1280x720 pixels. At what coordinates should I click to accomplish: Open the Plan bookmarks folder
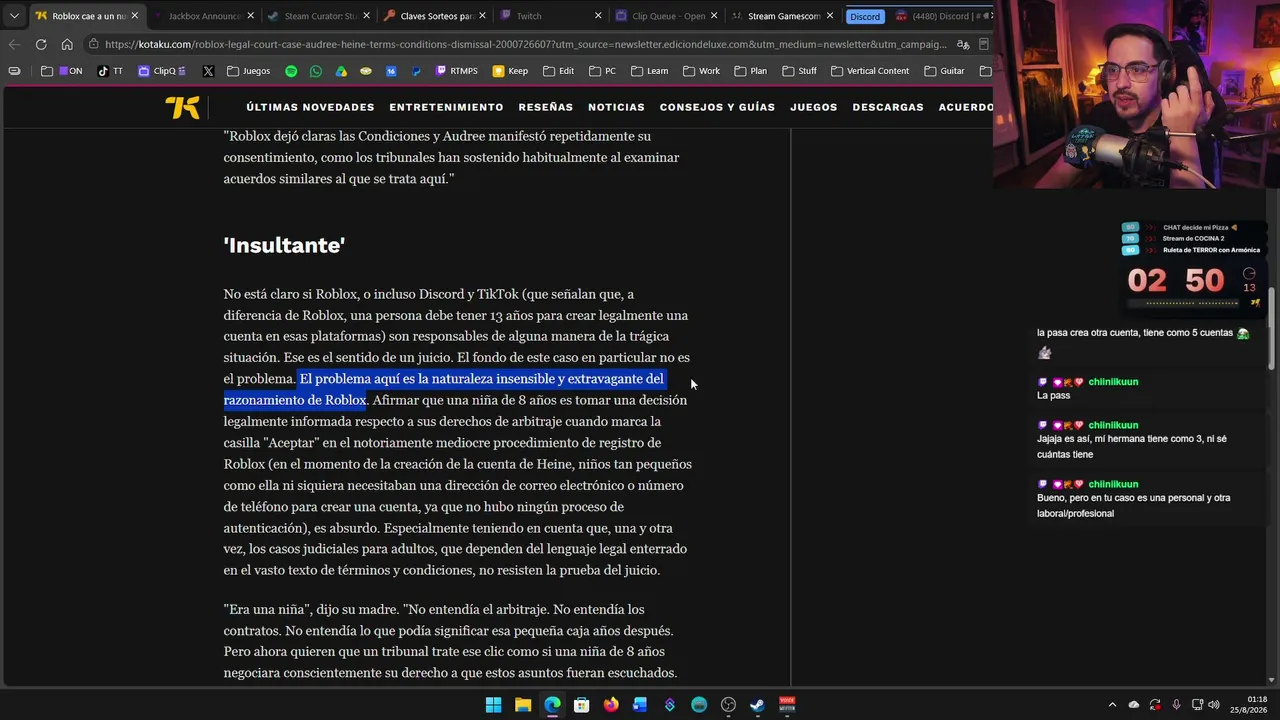coord(751,71)
